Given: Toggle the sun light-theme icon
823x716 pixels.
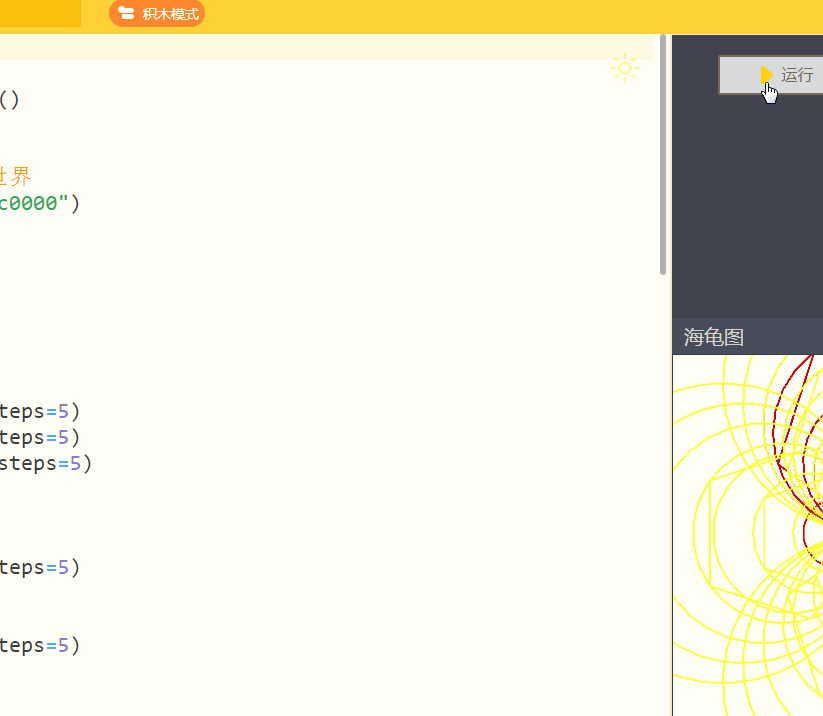Looking at the screenshot, I should [625, 68].
